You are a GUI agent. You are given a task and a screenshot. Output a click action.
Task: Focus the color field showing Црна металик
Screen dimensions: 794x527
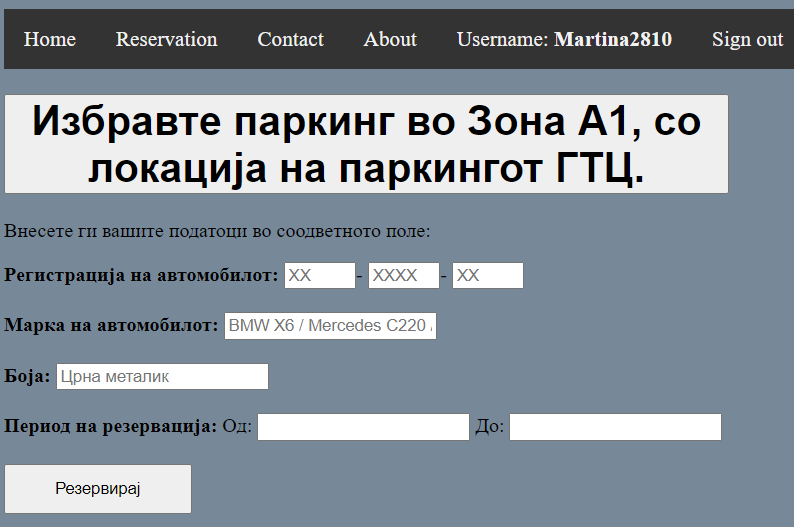point(163,376)
